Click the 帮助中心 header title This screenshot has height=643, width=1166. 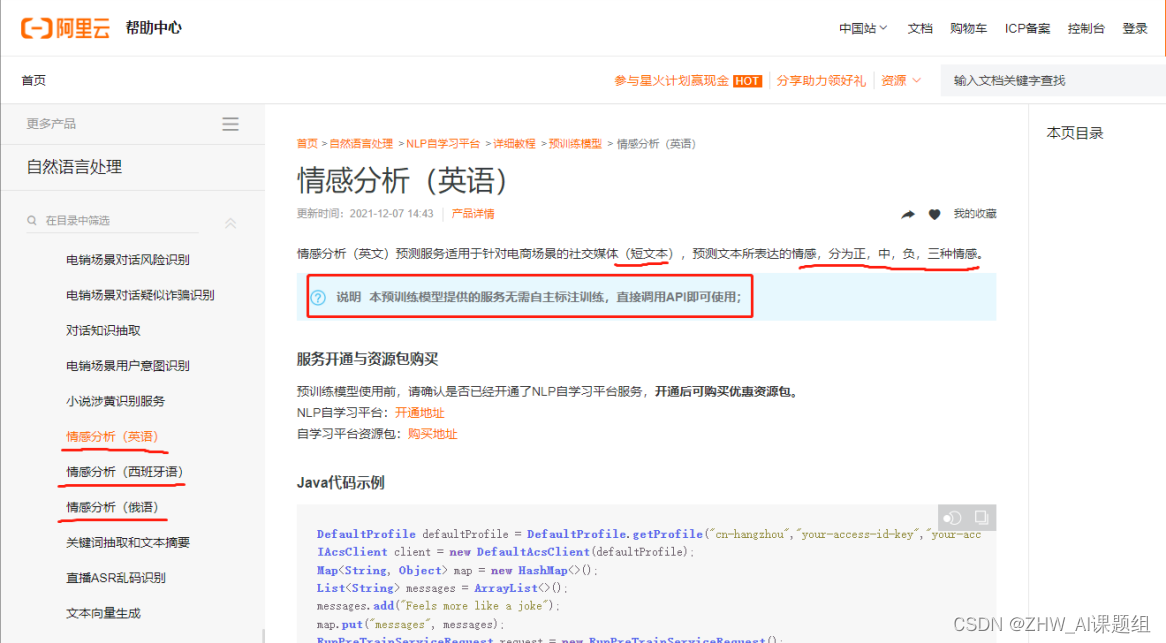153,28
